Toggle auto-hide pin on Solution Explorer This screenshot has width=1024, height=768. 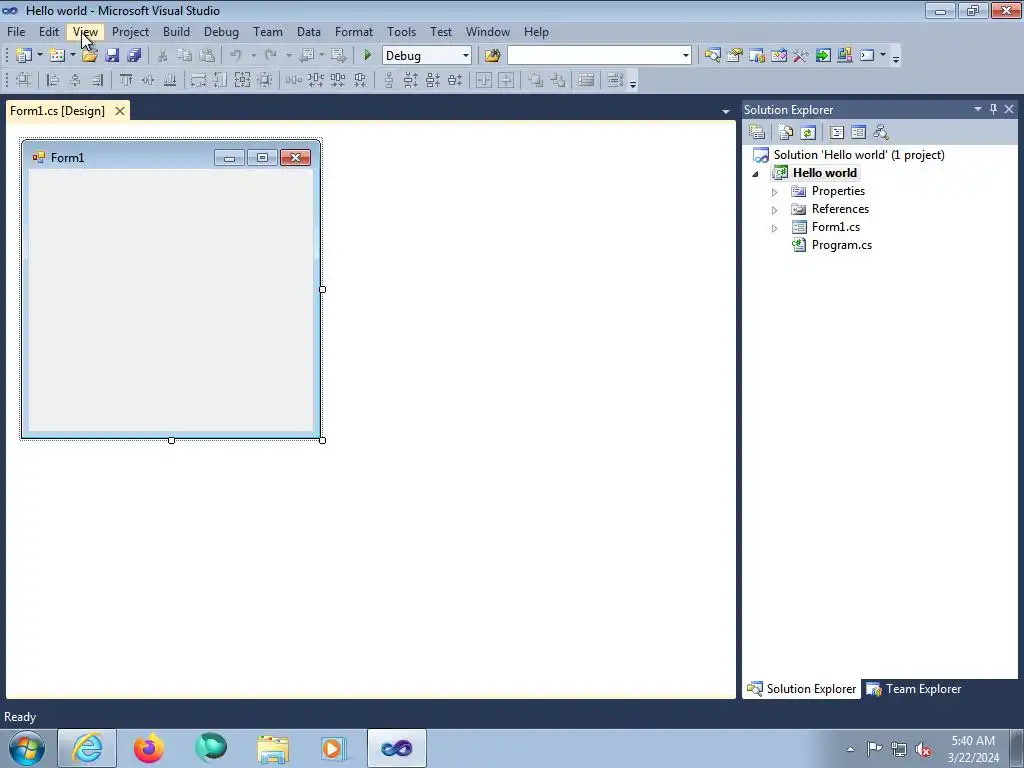click(x=993, y=109)
